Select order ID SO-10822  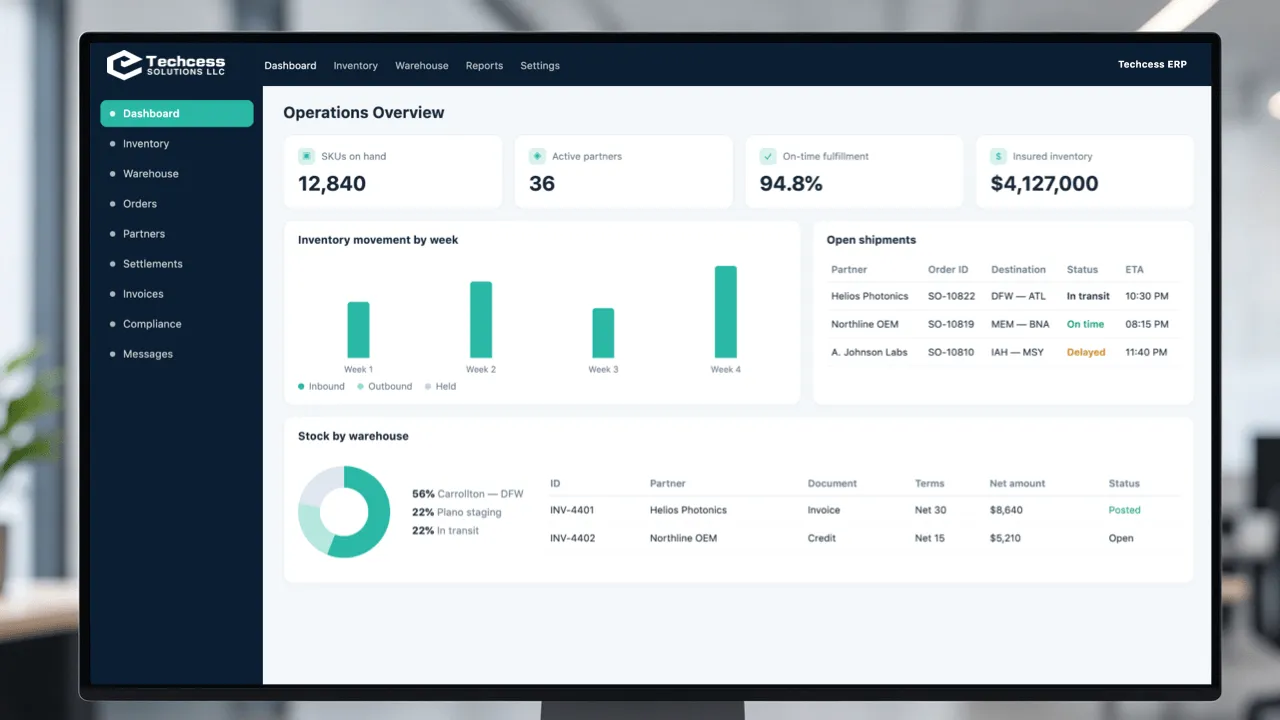click(x=951, y=296)
